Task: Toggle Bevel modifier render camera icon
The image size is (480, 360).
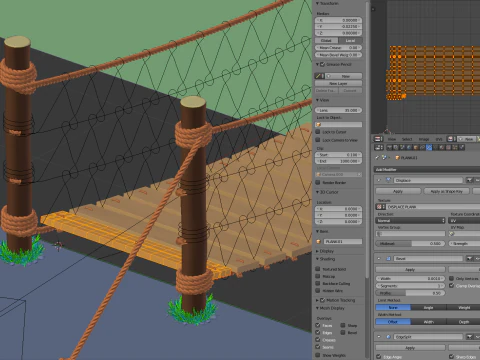Action: coord(469,258)
